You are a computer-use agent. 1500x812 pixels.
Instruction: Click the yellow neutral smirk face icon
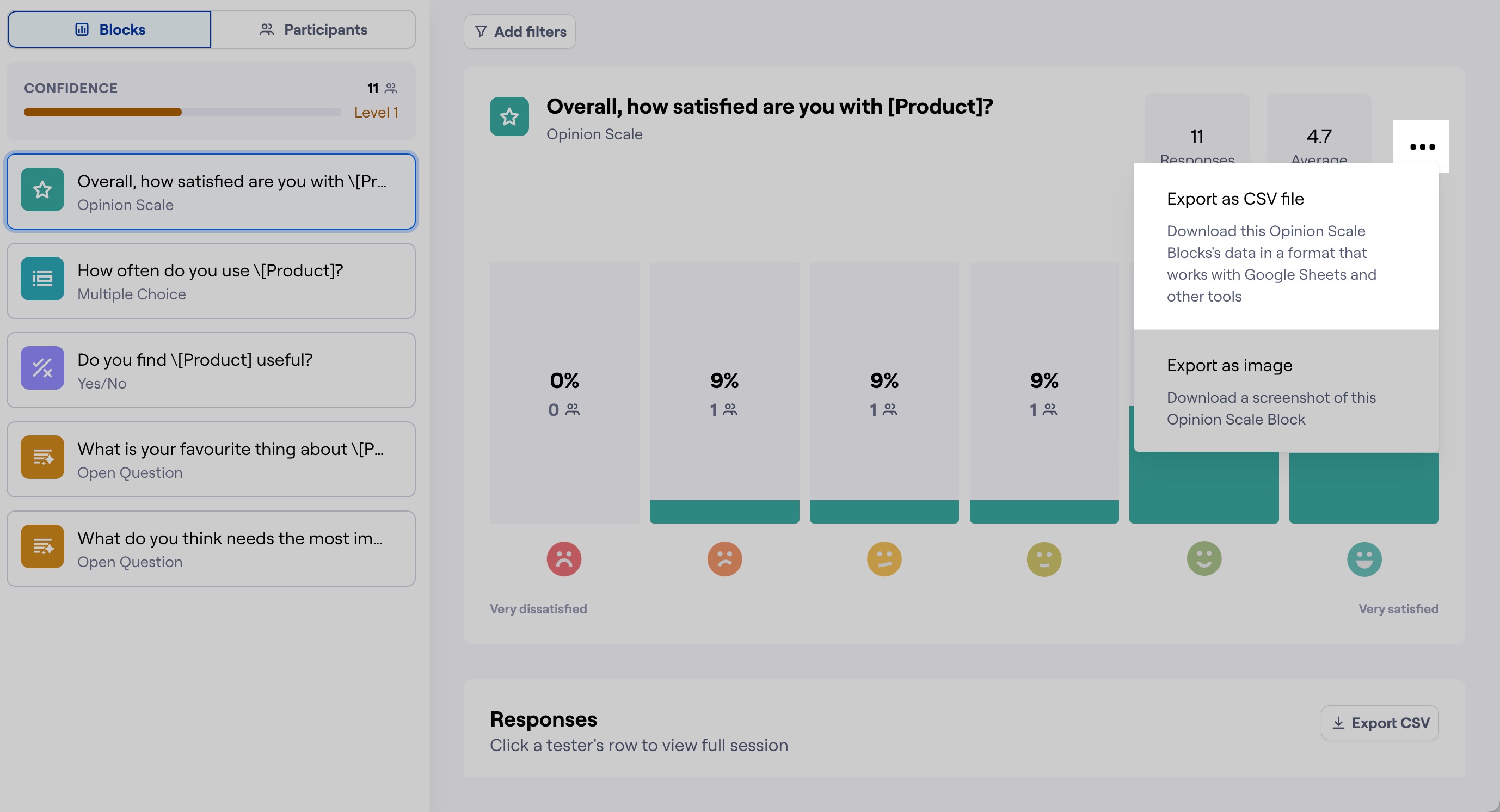(884, 559)
